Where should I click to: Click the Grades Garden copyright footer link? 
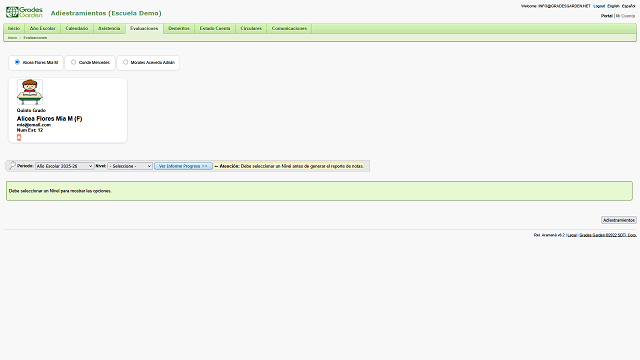tap(608, 235)
